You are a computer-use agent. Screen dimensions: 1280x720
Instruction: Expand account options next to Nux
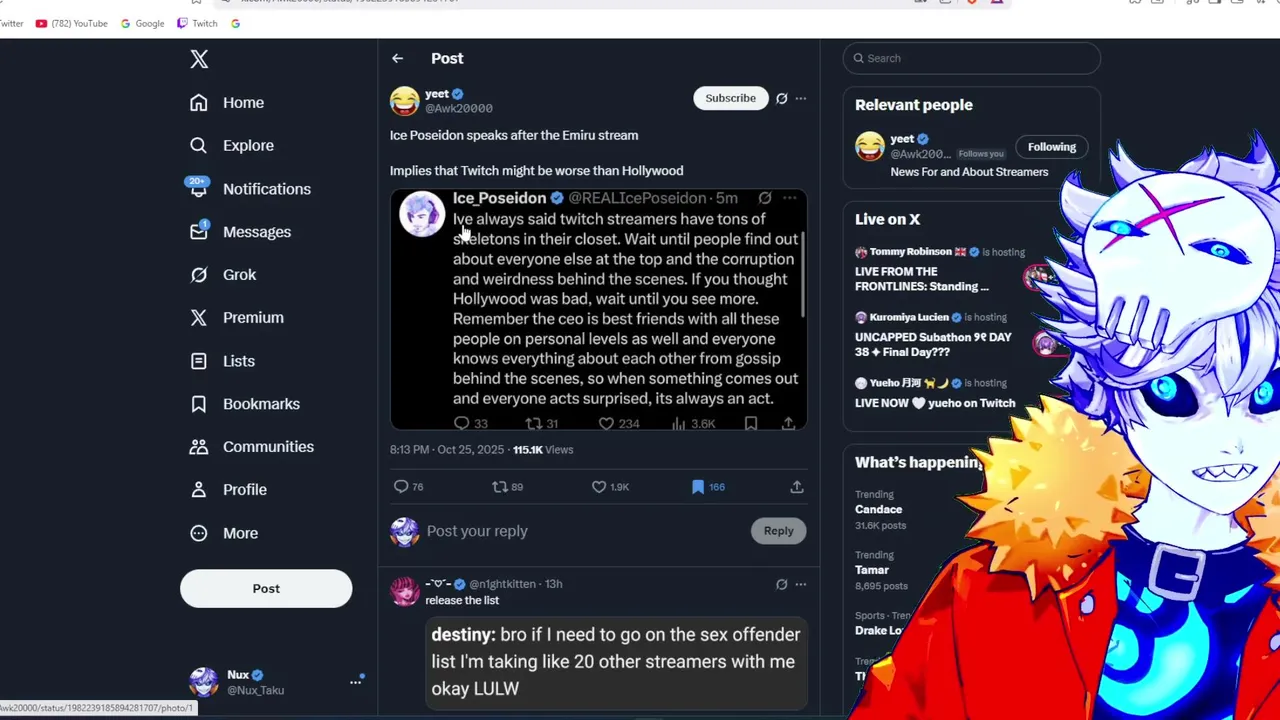coord(355,682)
